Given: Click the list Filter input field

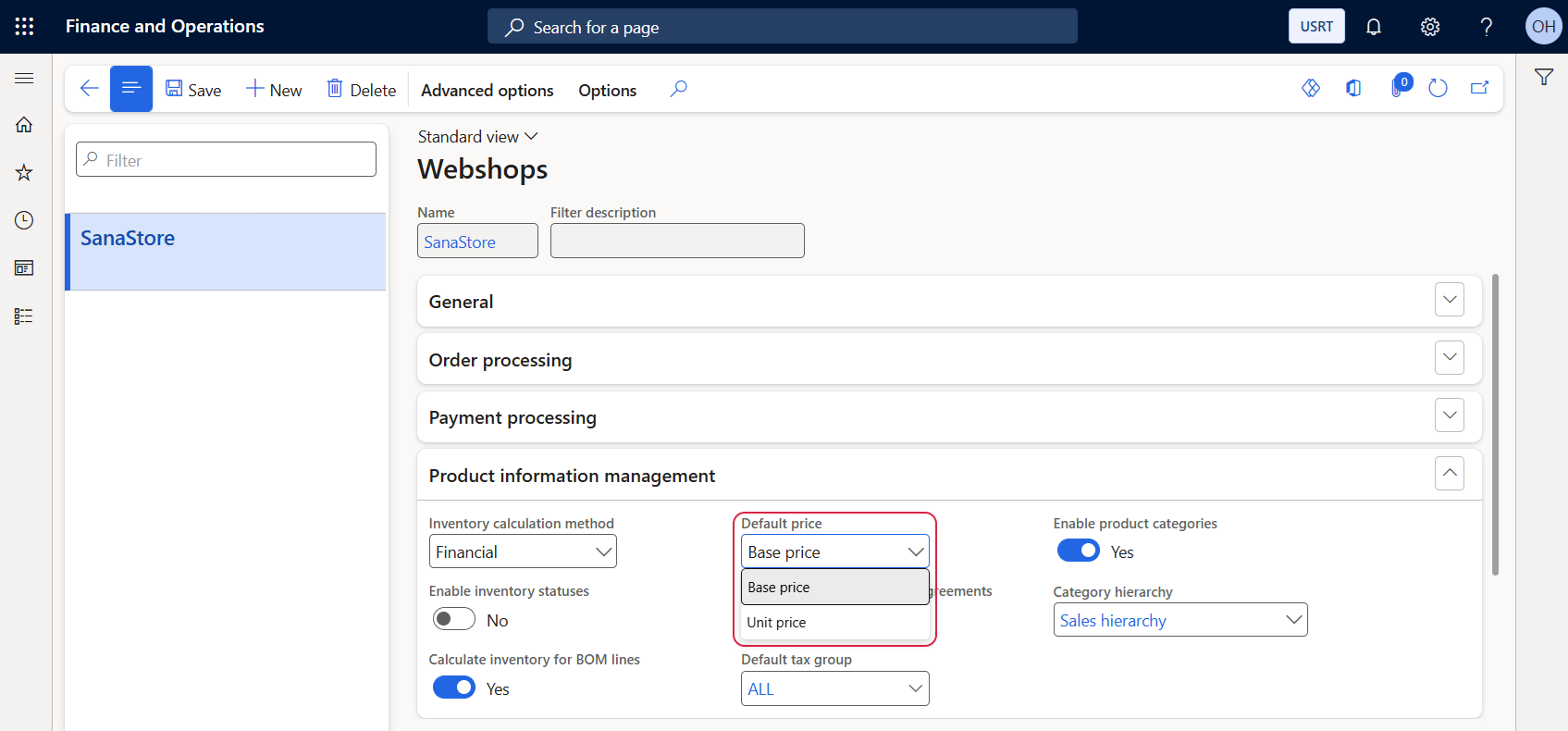Looking at the screenshot, I should [226, 159].
